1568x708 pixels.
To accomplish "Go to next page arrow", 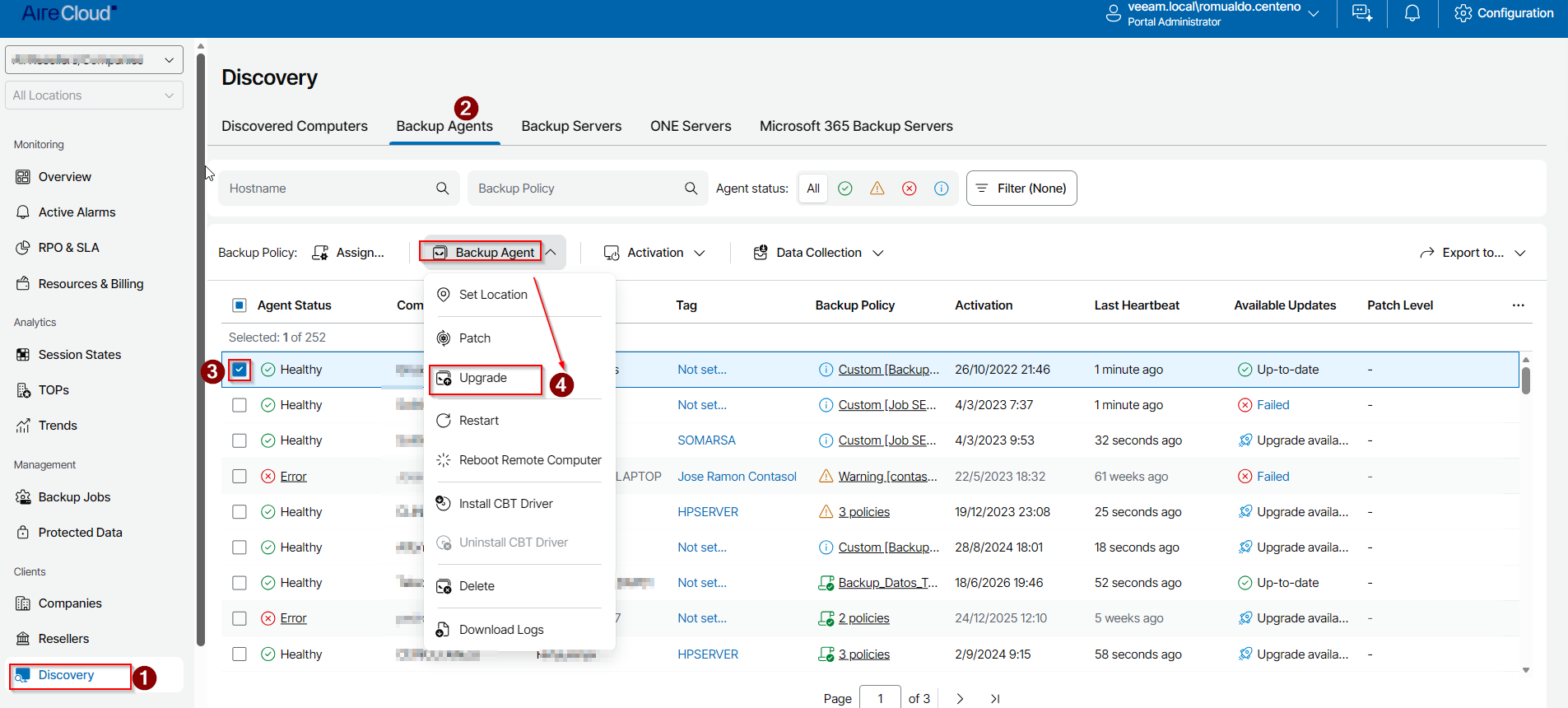I will click(960, 698).
